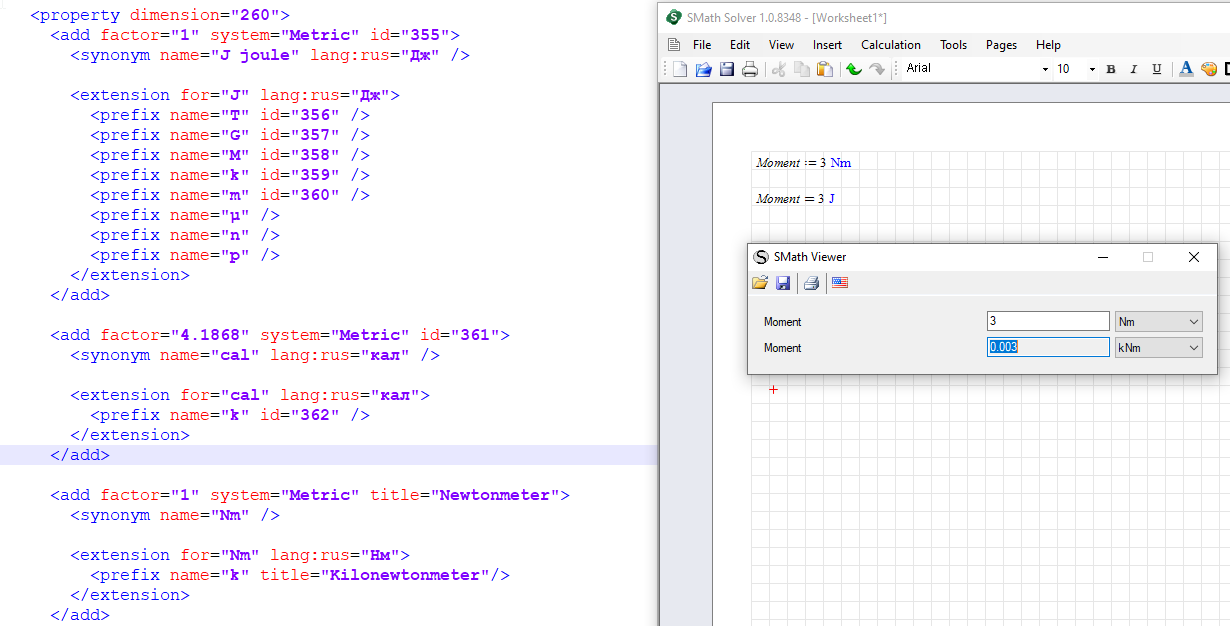The image size is (1230, 626).
Task: Expand the Arial font dropdown
Action: tap(1045, 69)
